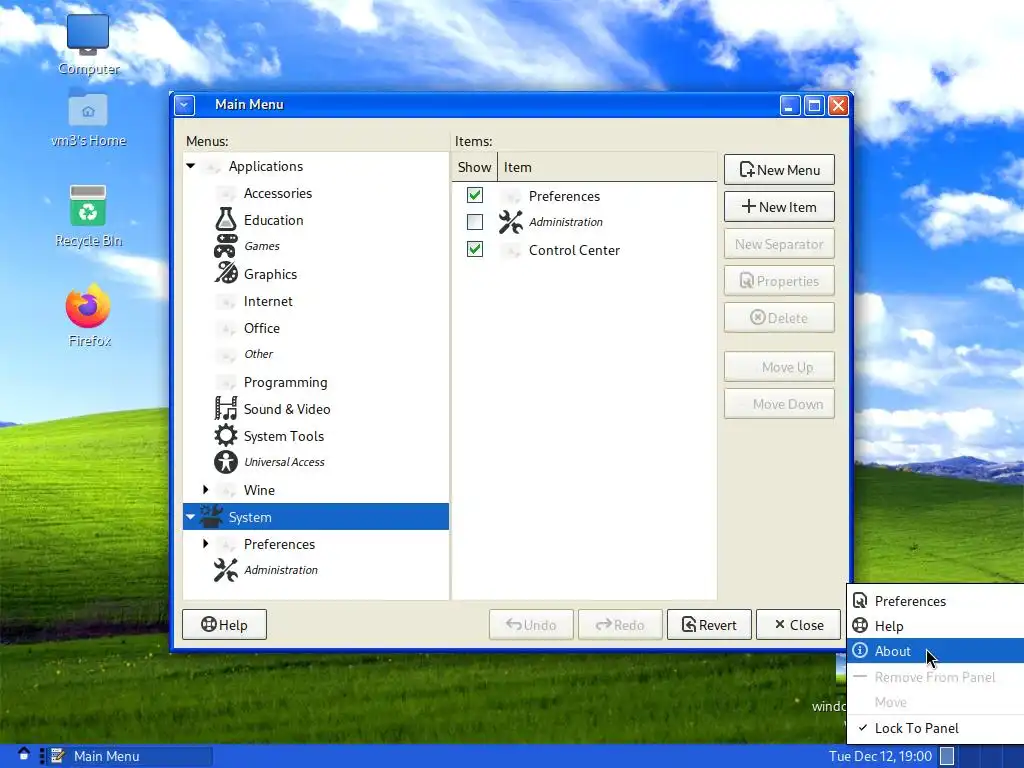Click the Help lifebuoy icon in context menu
The image size is (1024, 768).
(x=860, y=626)
